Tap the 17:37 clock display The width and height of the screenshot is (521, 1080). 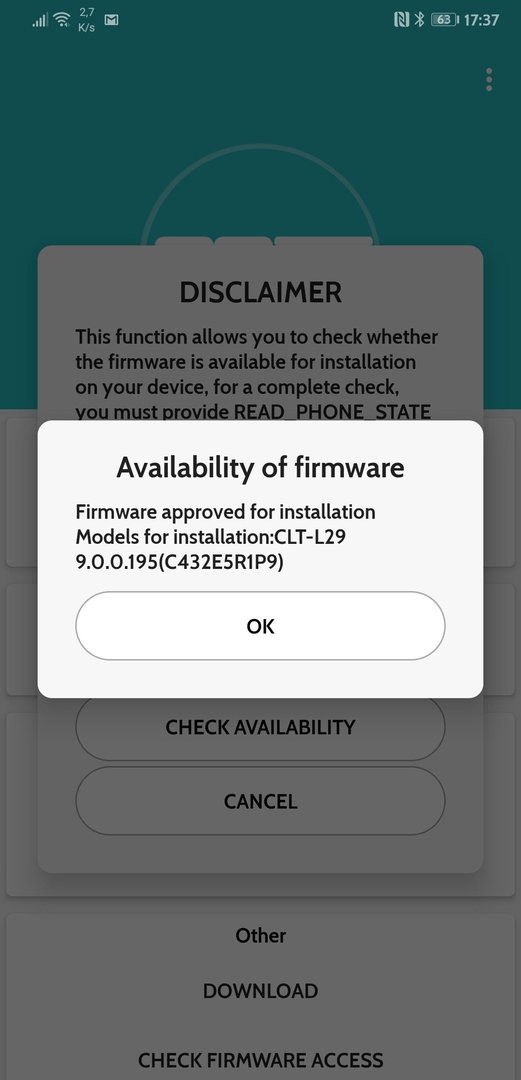pyautogui.click(x=481, y=20)
